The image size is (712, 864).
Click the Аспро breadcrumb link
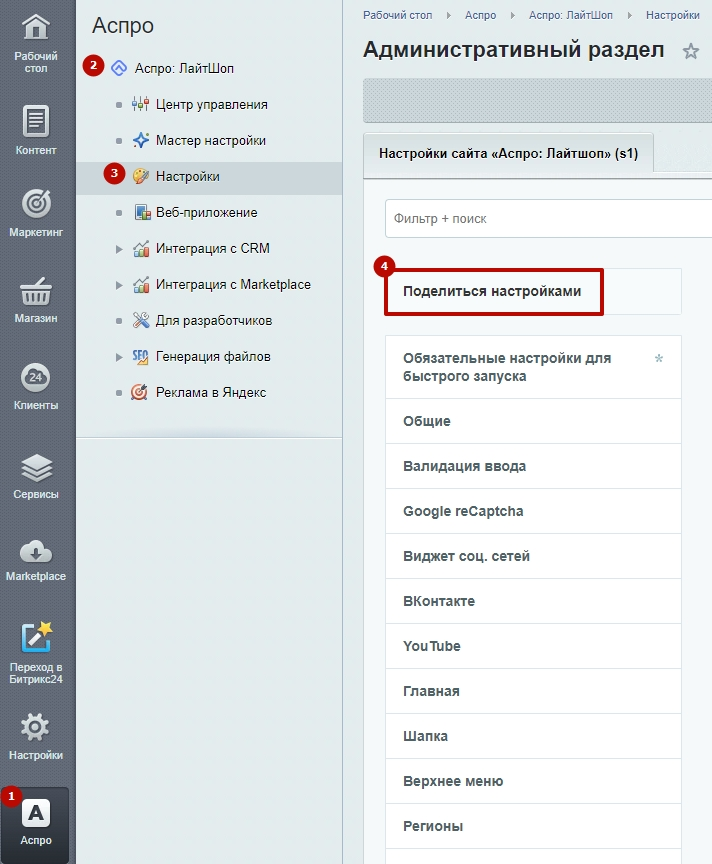[481, 15]
